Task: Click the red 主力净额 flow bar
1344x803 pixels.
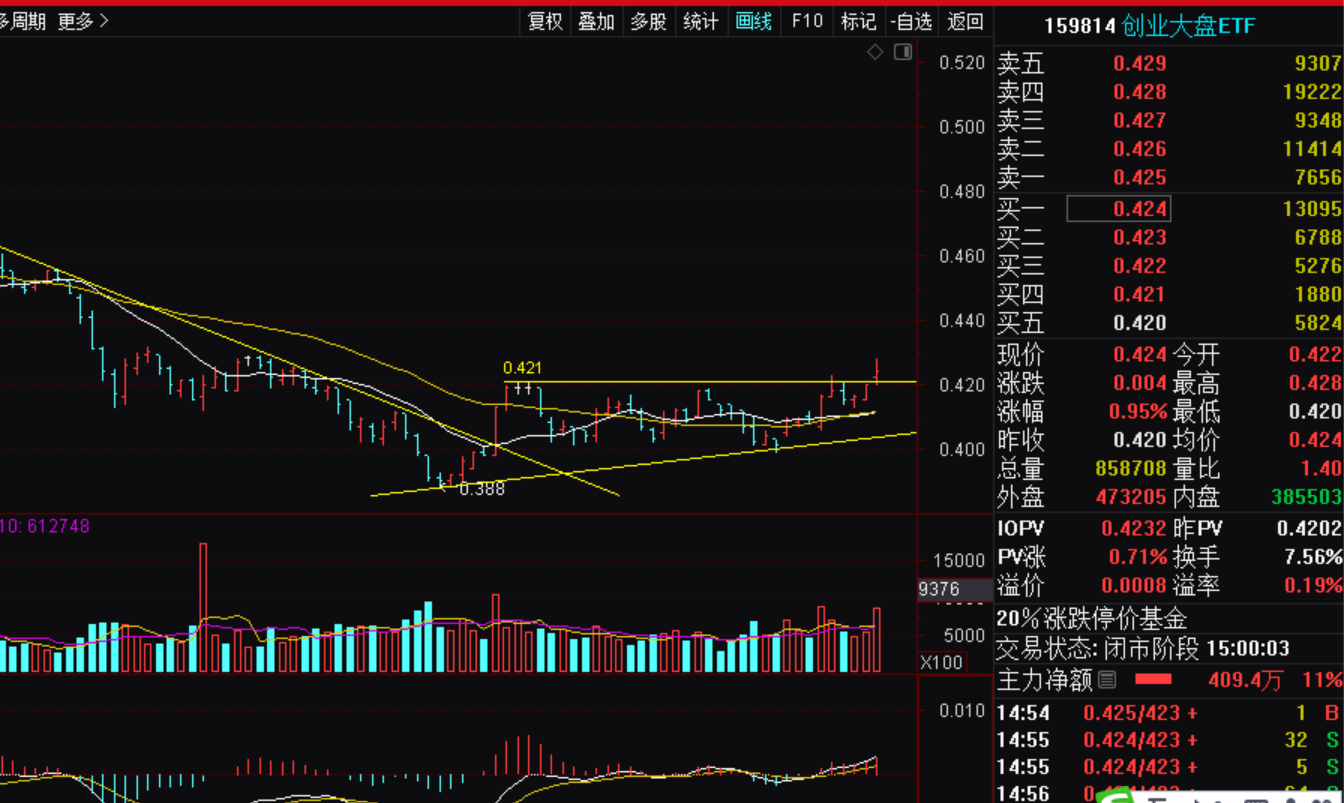Action: (x=1153, y=680)
